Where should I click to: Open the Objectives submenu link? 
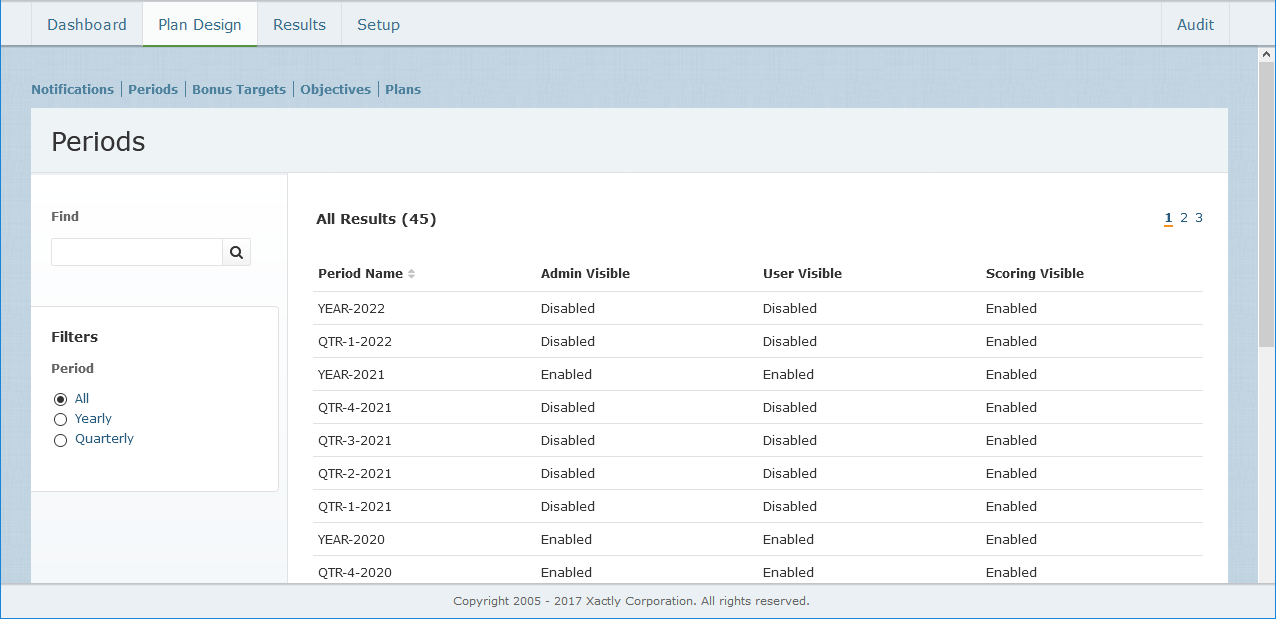pyautogui.click(x=335, y=90)
